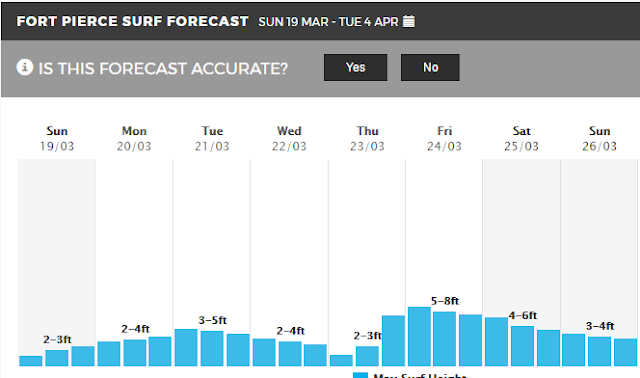Click the info icon beside forecast accuracy
640x378 pixels.
click(24, 67)
